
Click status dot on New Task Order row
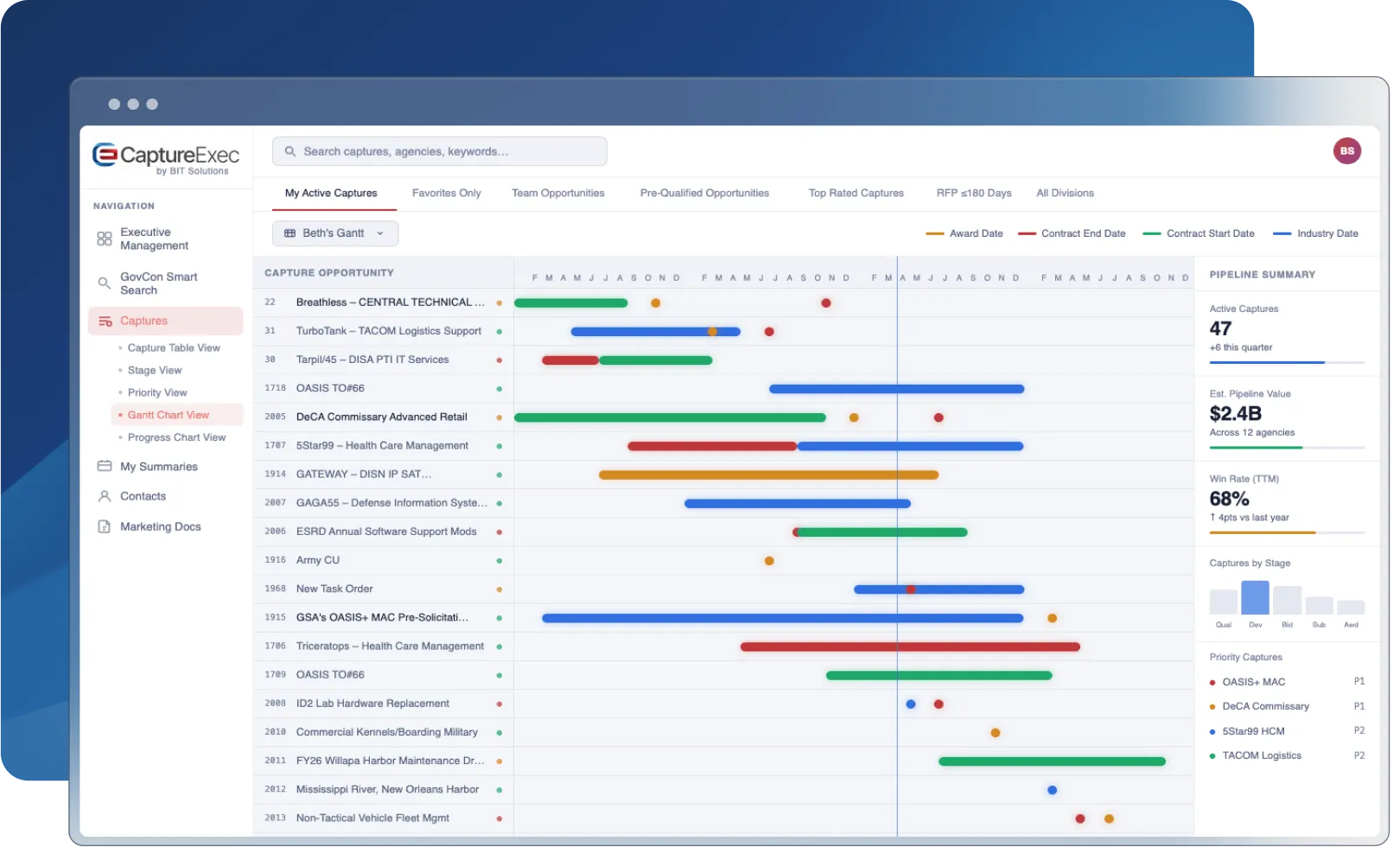pyautogui.click(x=500, y=589)
